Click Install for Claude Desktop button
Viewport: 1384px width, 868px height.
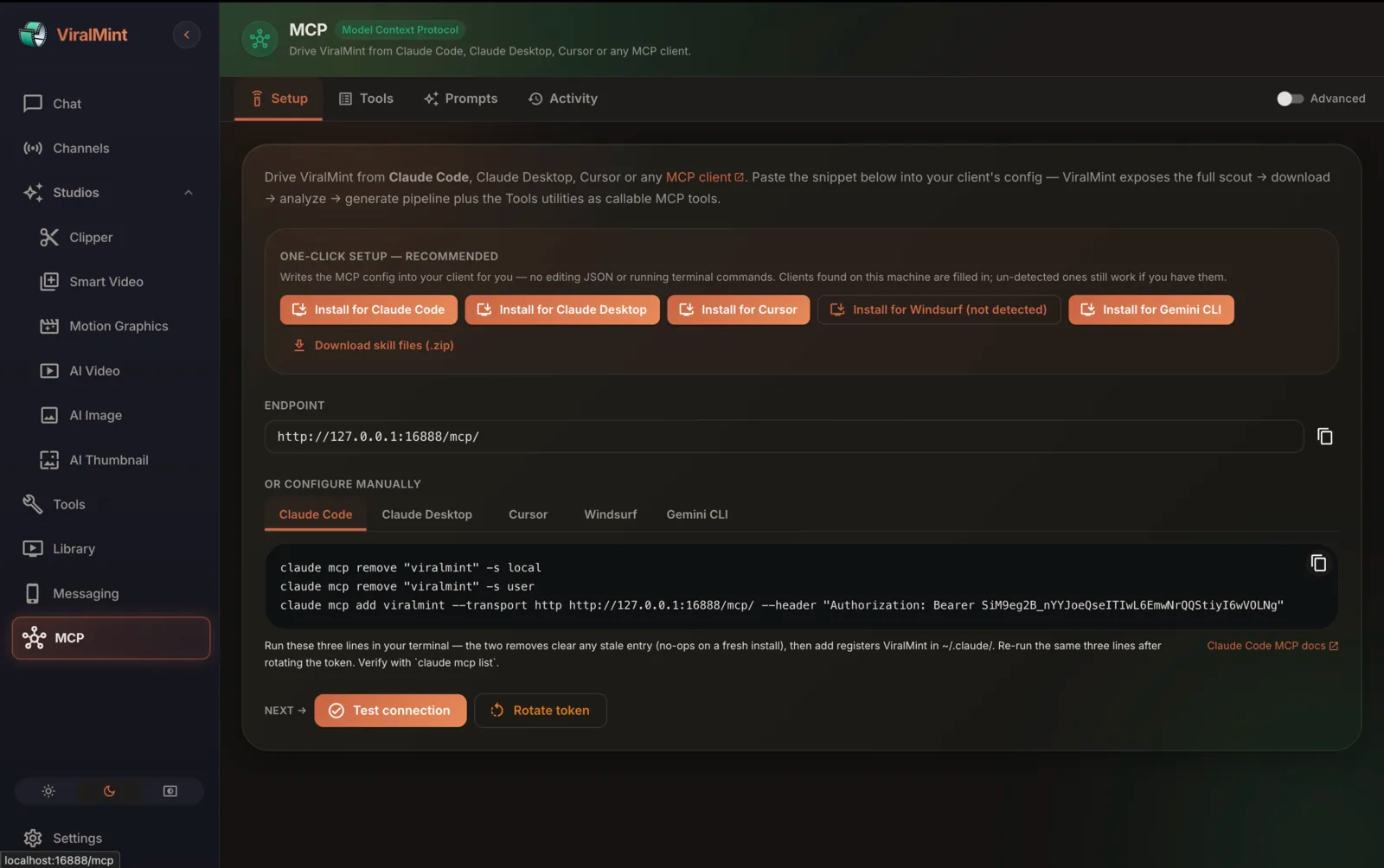[562, 310]
